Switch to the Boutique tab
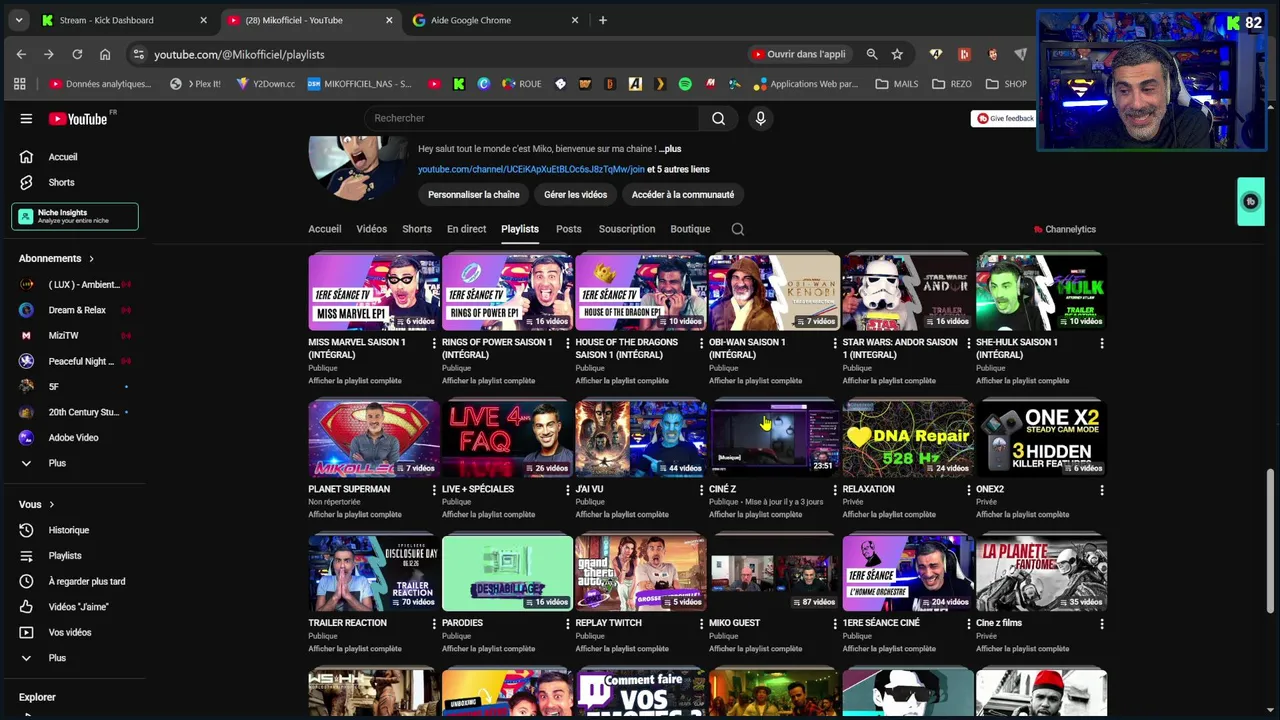The width and height of the screenshot is (1280, 720). [x=690, y=229]
